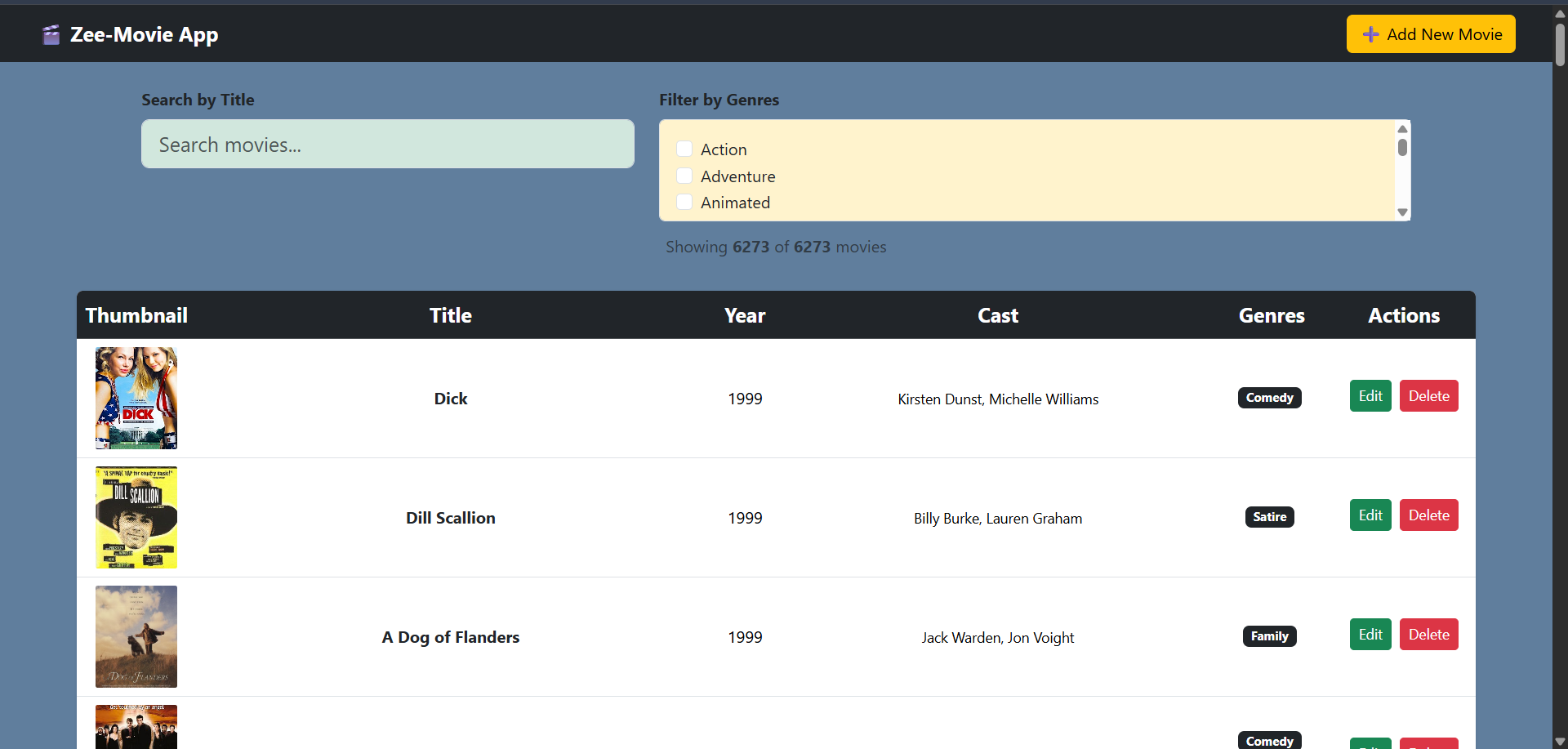The width and height of the screenshot is (1568, 749).
Task: Click the page scrollbar down arrow
Action: coord(1560,742)
